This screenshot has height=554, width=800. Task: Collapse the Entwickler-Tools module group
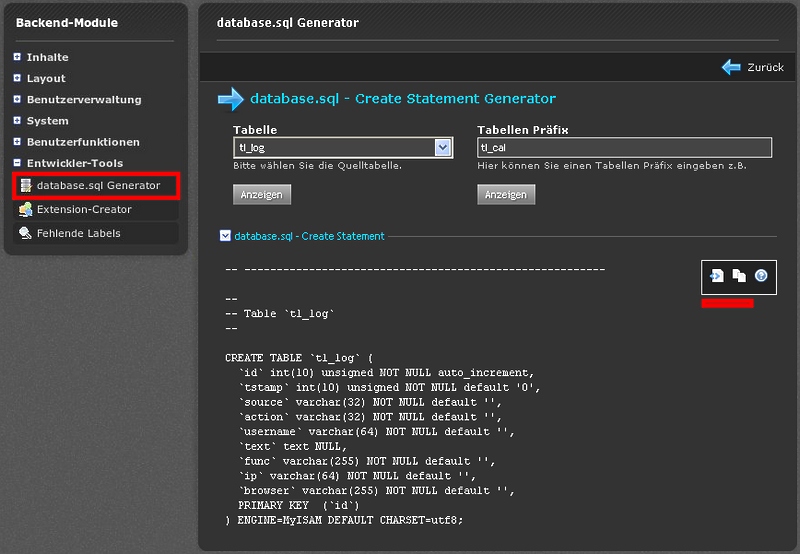click(x=17, y=163)
